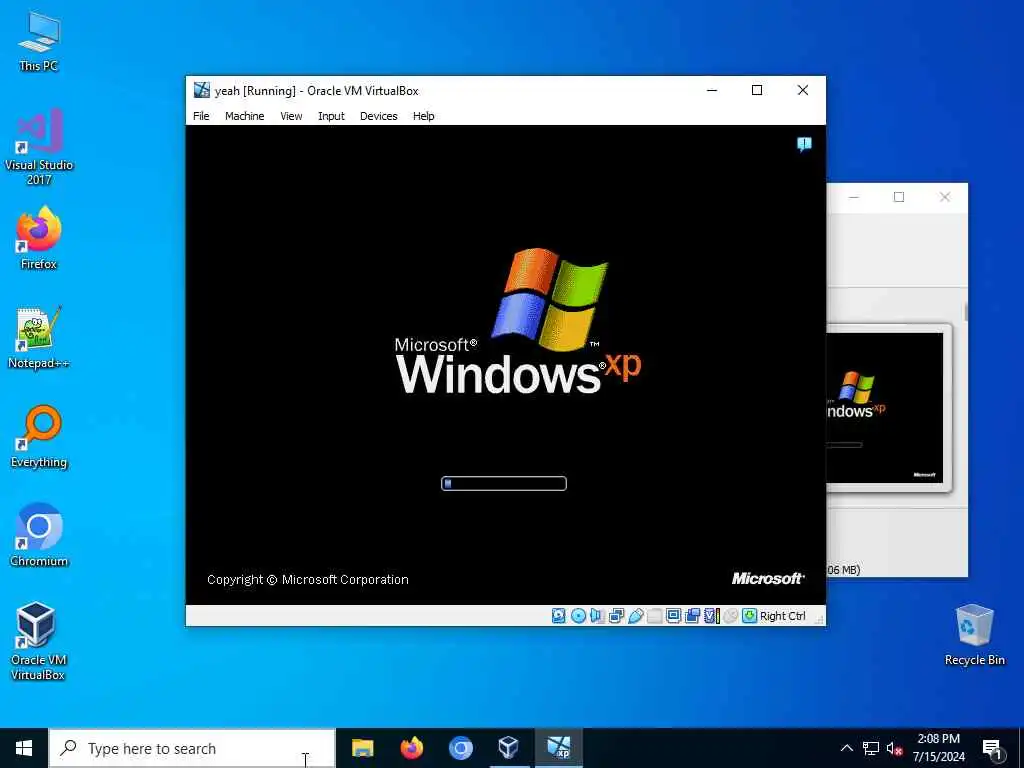Select the Oracle VM VirtualBox desktop shortcut

pos(39,641)
